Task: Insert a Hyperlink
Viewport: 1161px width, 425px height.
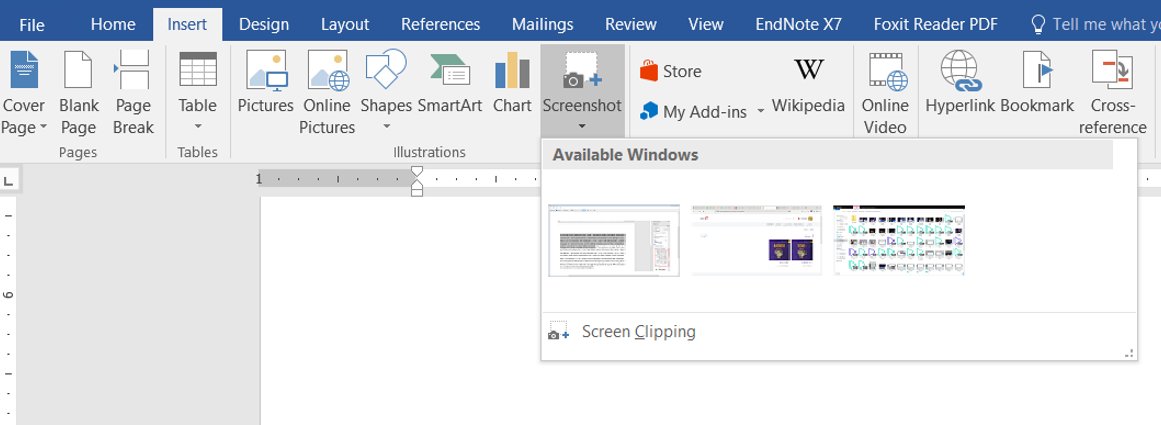Action: pos(960,81)
